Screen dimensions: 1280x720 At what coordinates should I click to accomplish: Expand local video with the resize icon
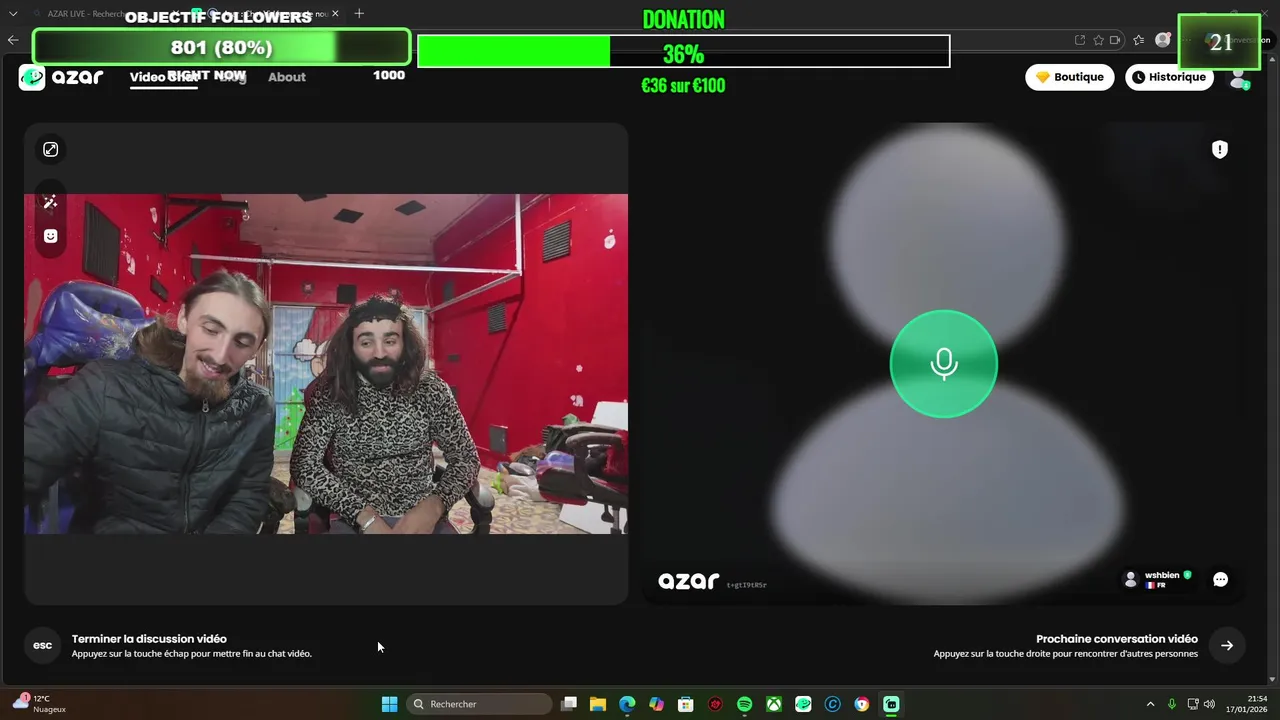coord(50,149)
